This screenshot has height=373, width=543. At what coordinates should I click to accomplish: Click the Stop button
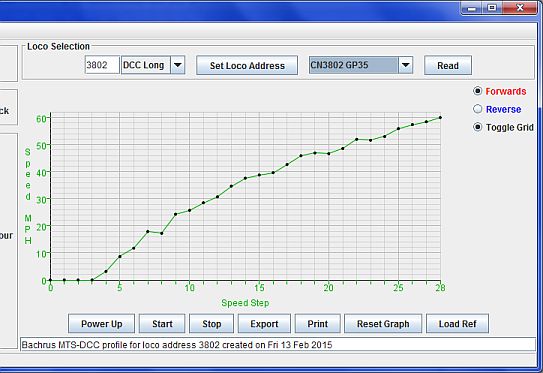coord(212,323)
